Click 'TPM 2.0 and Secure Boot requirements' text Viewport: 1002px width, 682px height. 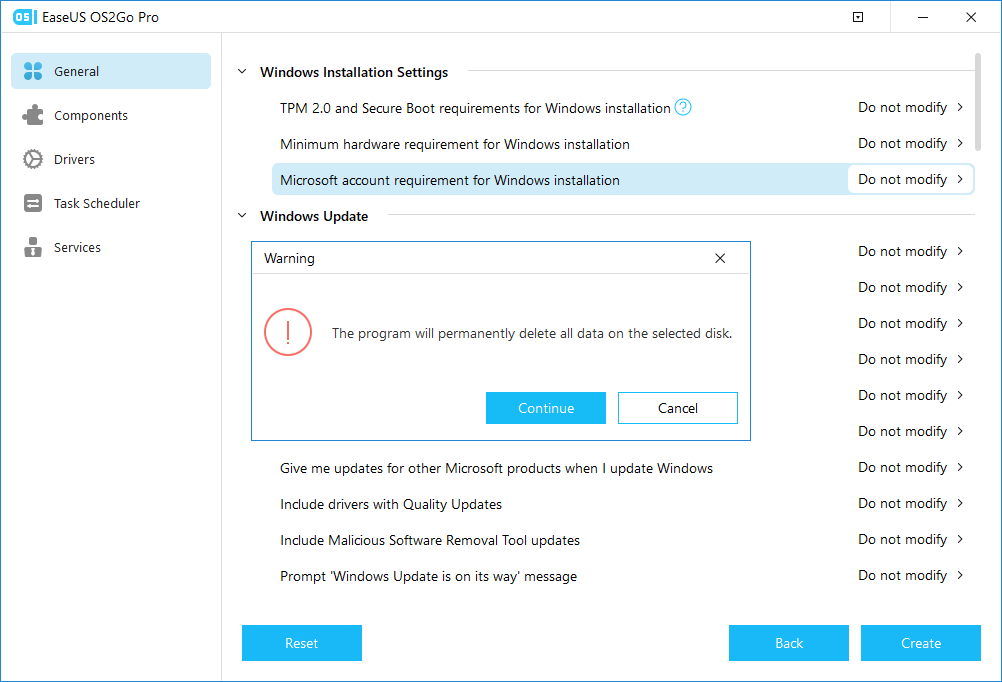point(475,108)
